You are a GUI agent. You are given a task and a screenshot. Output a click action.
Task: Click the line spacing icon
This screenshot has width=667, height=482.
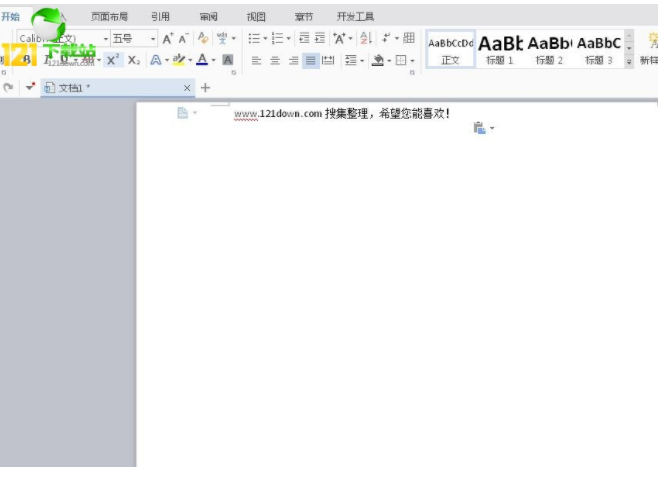click(x=351, y=60)
